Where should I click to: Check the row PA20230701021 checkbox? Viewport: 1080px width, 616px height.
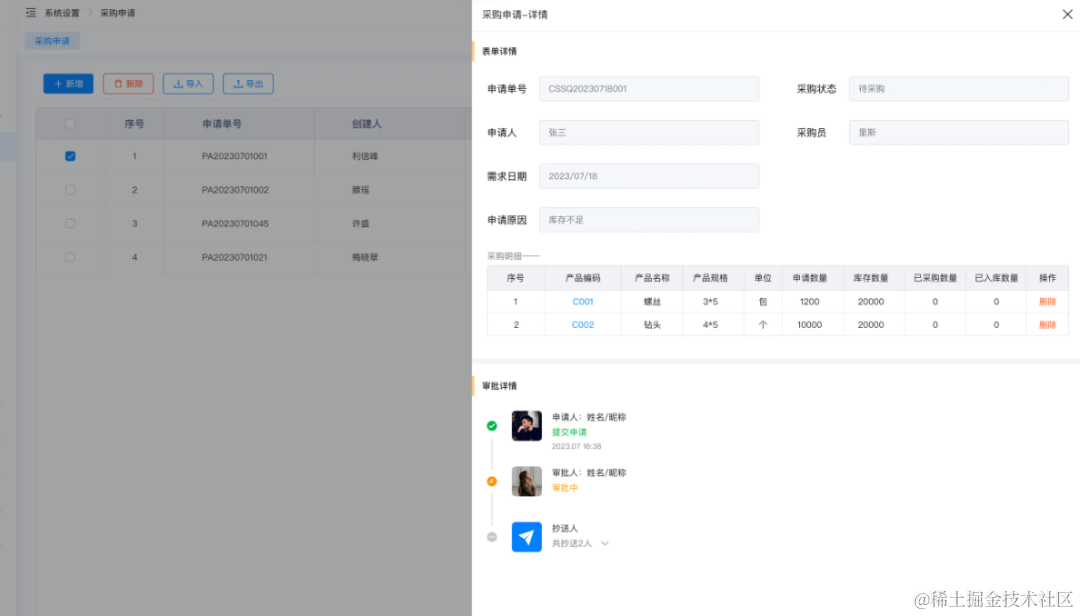coord(70,257)
